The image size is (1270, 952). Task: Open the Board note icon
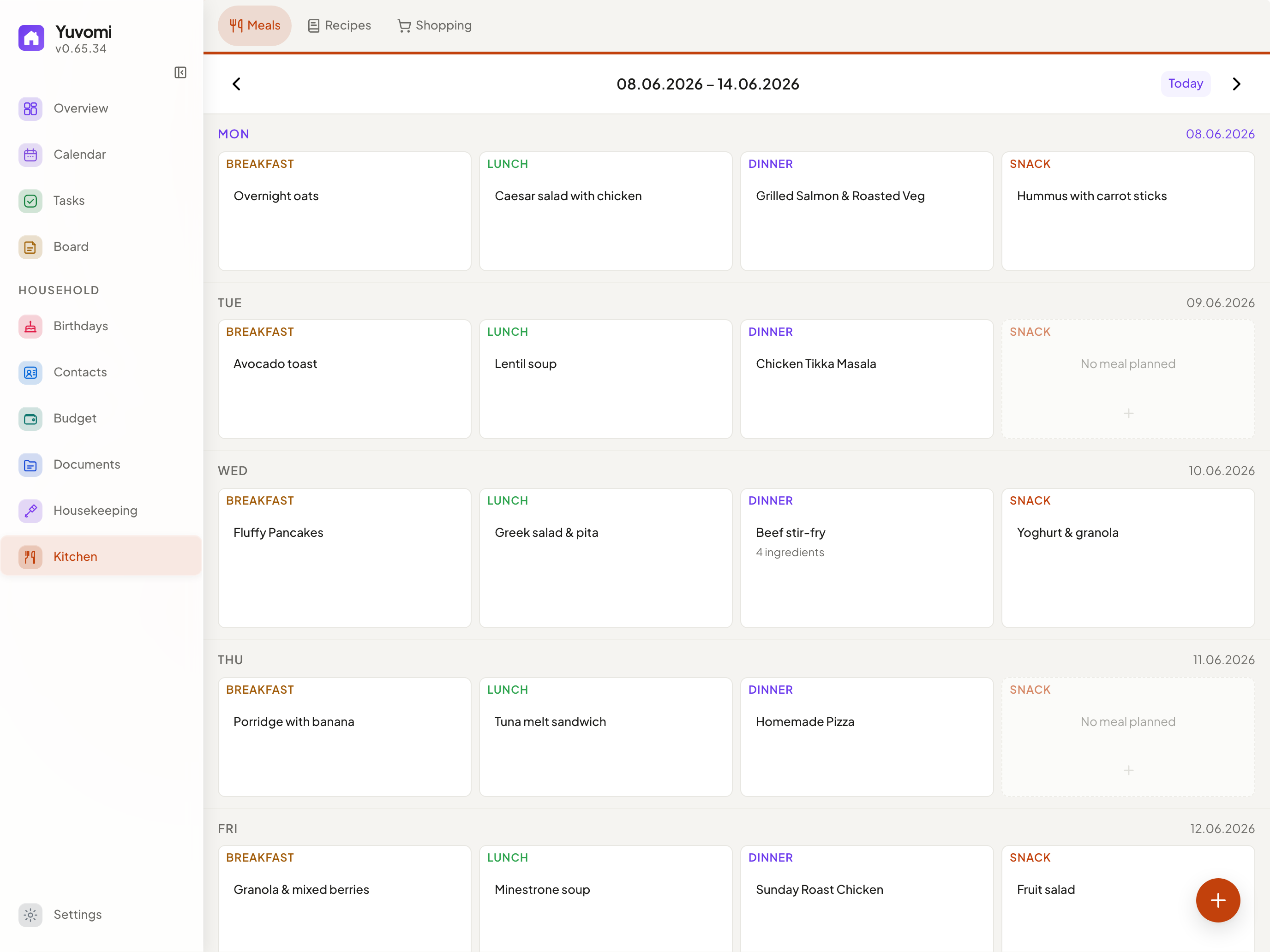[x=30, y=247]
